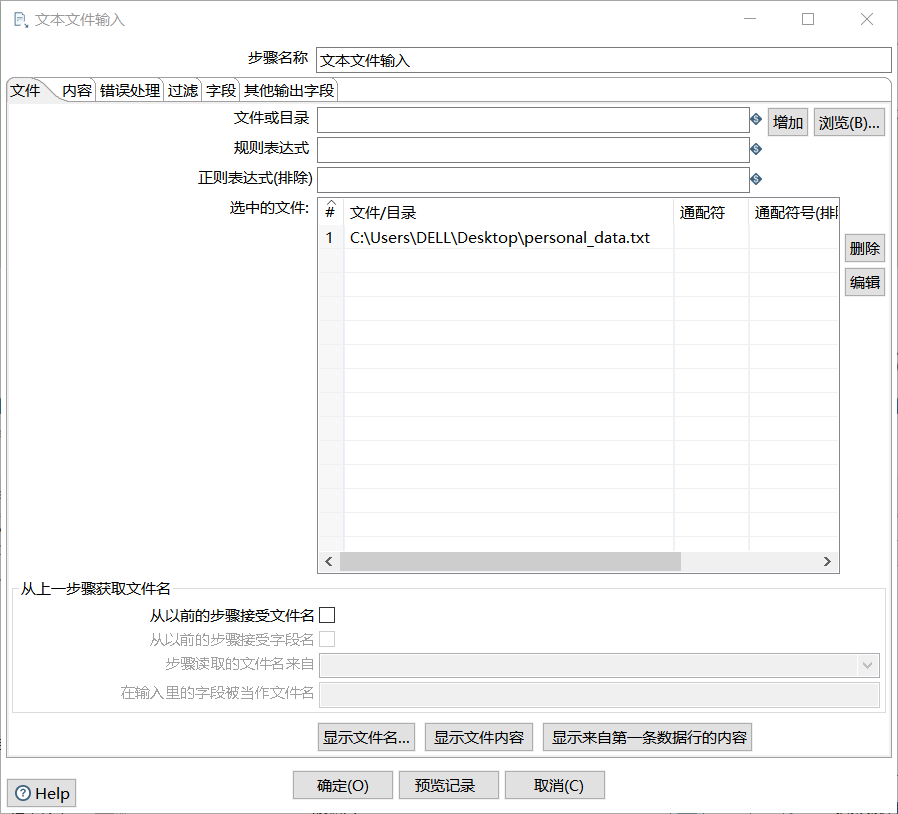Click the Help question mark icon

click(22, 793)
